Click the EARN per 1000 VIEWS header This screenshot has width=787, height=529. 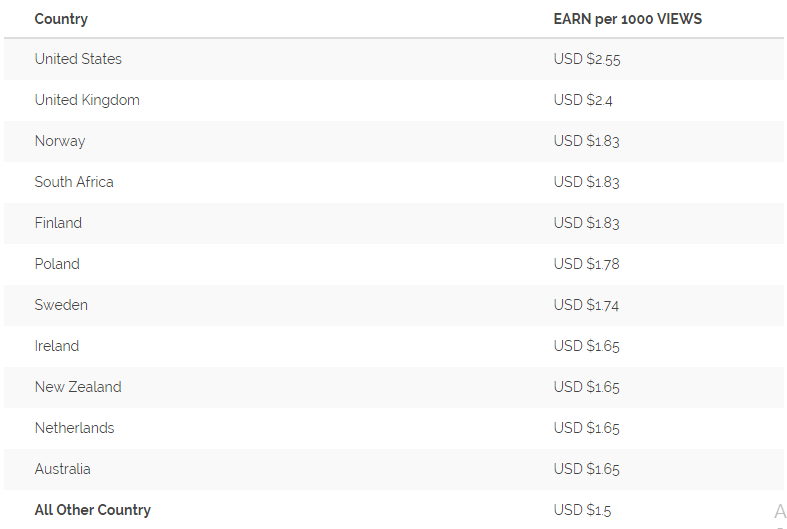[x=627, y=19]
